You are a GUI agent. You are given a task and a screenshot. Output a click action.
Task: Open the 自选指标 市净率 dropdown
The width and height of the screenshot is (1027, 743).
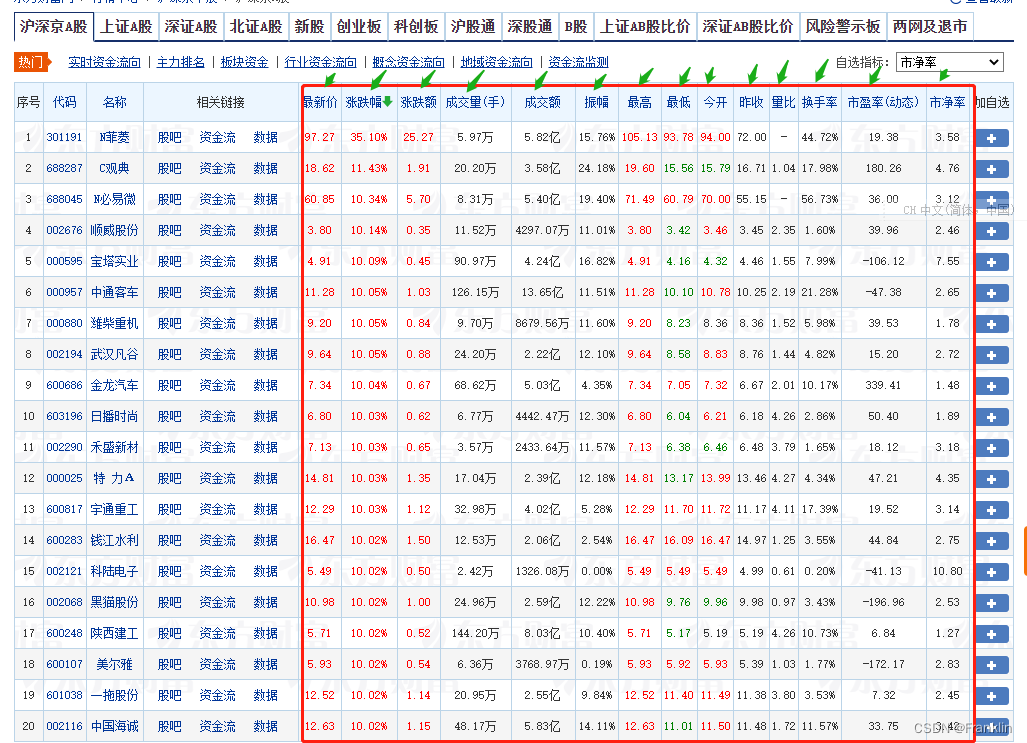click(x=950, y=62)
